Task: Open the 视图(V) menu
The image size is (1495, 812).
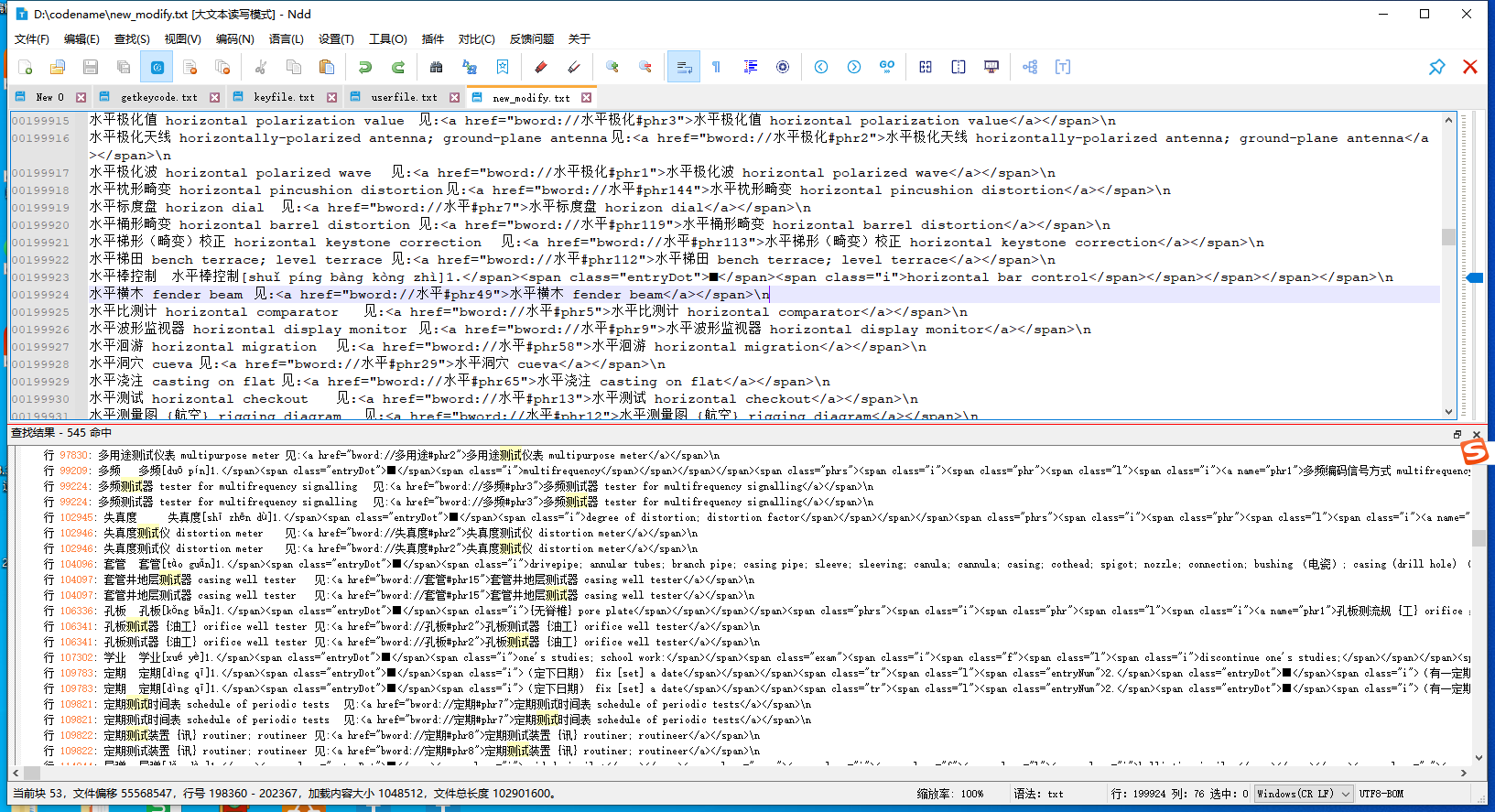Action: pos(182,38)
